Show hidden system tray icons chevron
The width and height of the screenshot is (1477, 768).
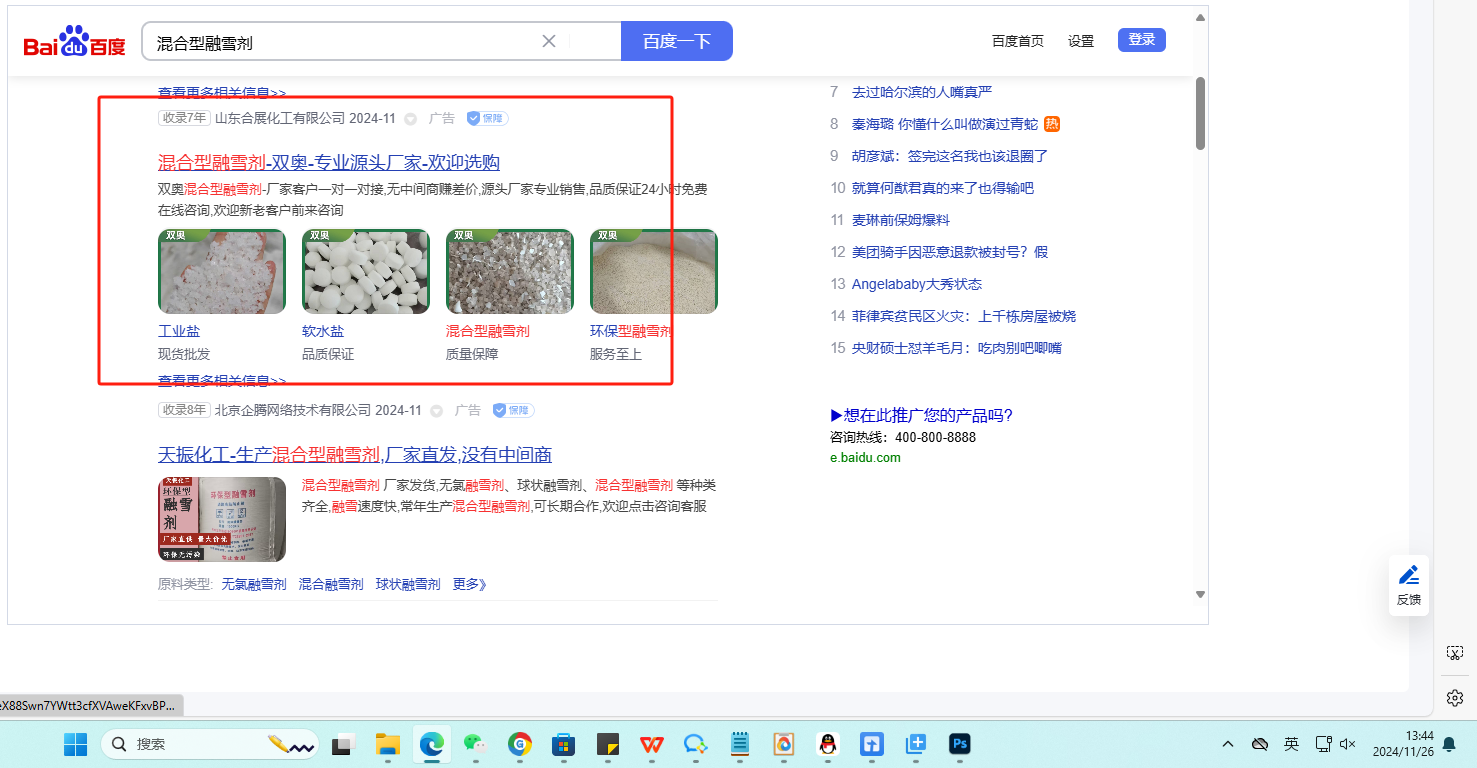(x=1228, y=744)
